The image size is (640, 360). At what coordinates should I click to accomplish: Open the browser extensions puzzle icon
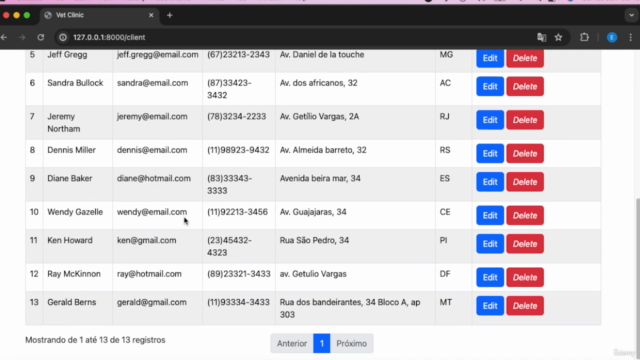tap(584, 38)
